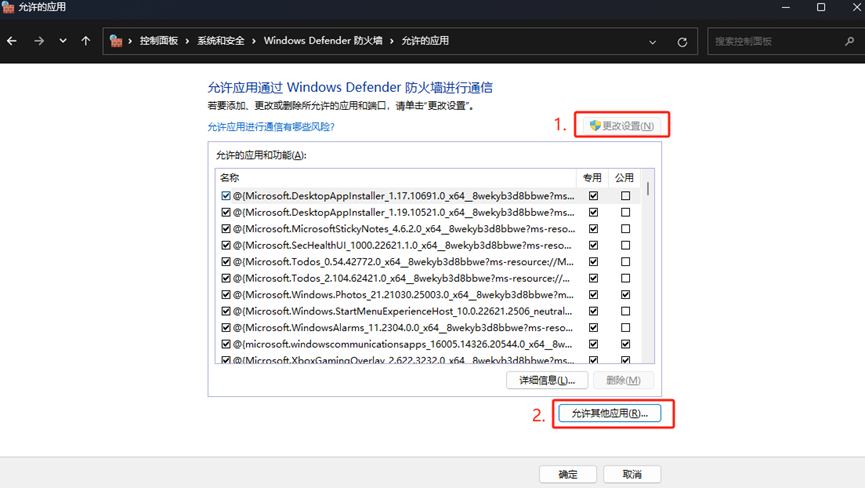Toggle 公用 checkbox for Todos_2.104.62421.0
865x488 pixels.
(626, 278)
